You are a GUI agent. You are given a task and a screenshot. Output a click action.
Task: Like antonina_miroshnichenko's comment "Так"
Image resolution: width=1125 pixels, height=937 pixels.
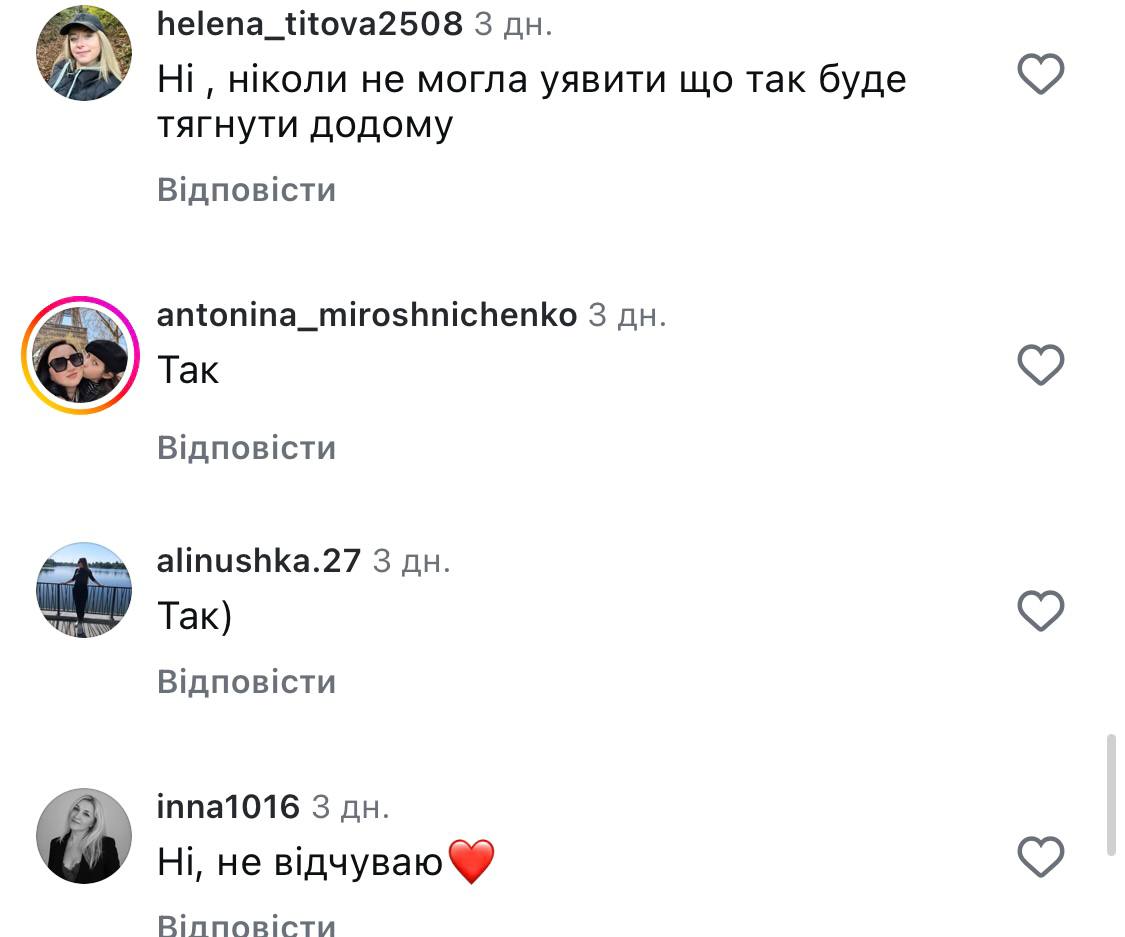click(1040, 364)
